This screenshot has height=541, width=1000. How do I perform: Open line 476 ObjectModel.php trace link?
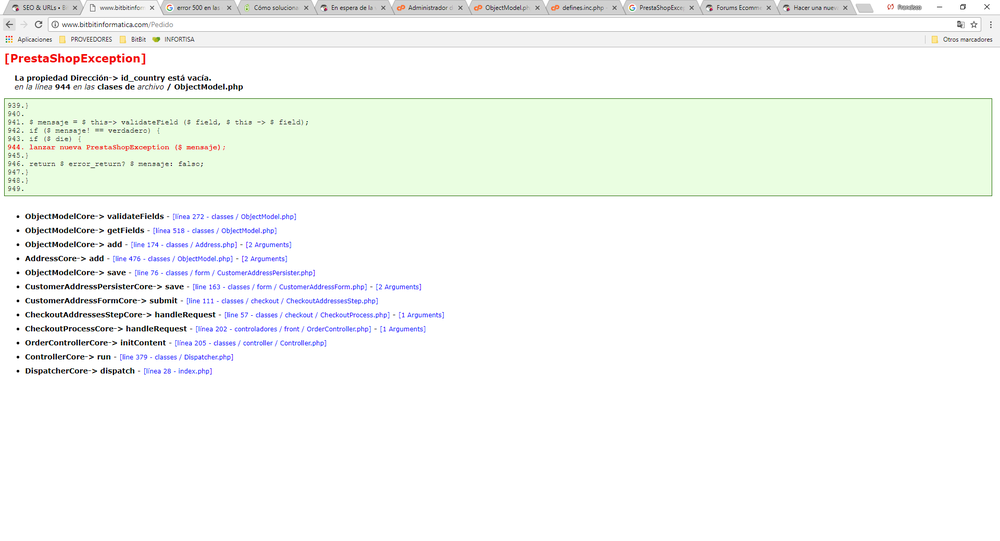click(x=173, y=259)
